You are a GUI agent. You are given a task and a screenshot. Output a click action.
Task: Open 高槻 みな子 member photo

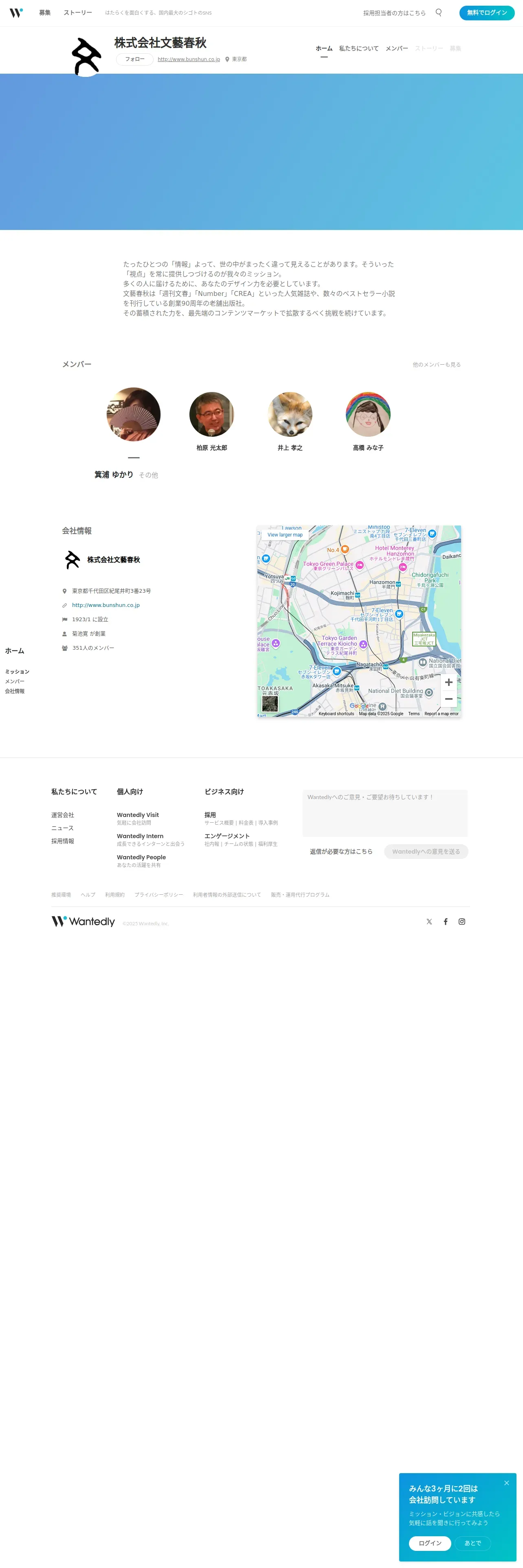[368, 414]
